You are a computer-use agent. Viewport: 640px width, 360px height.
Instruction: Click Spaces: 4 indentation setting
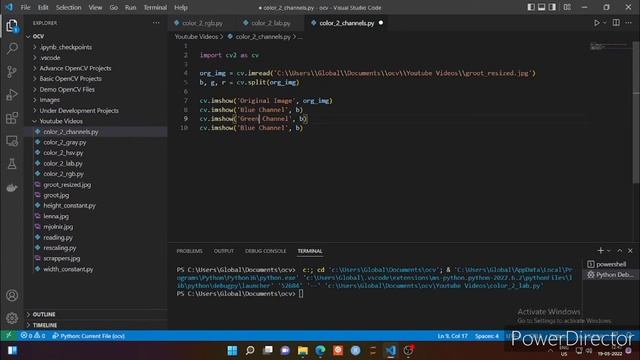click(x=487, y=336)
